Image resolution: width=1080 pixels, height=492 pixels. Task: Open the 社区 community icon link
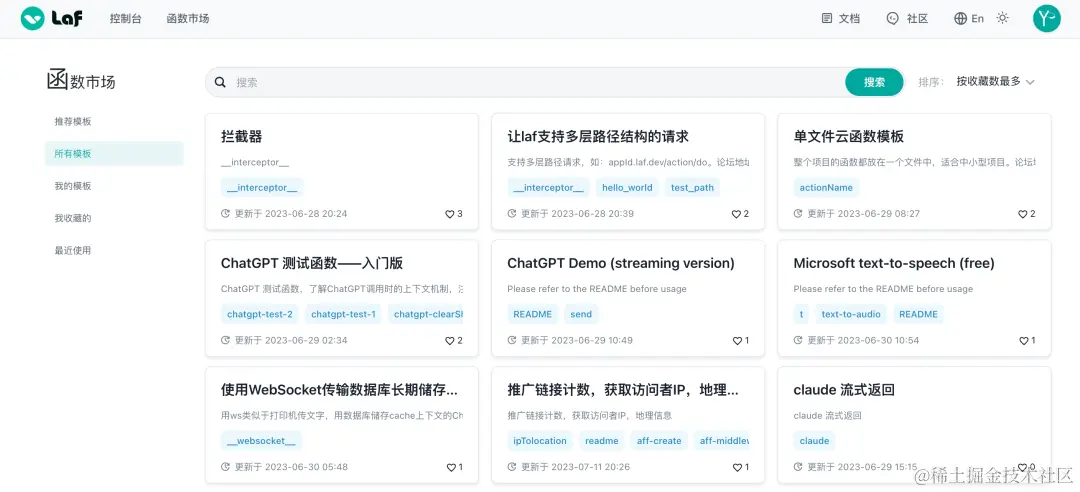click(893, 19)
